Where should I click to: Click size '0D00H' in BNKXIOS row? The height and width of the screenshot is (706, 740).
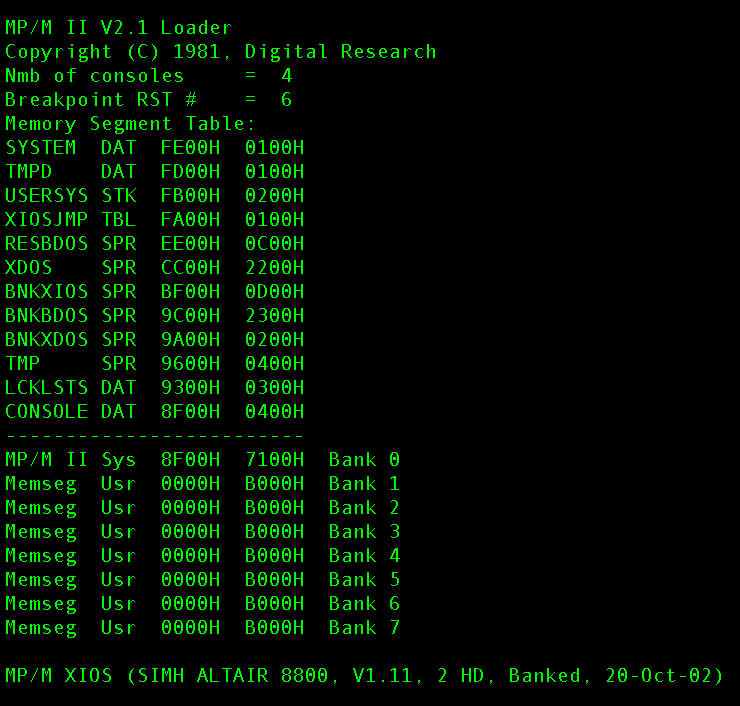tap(275, 292)
